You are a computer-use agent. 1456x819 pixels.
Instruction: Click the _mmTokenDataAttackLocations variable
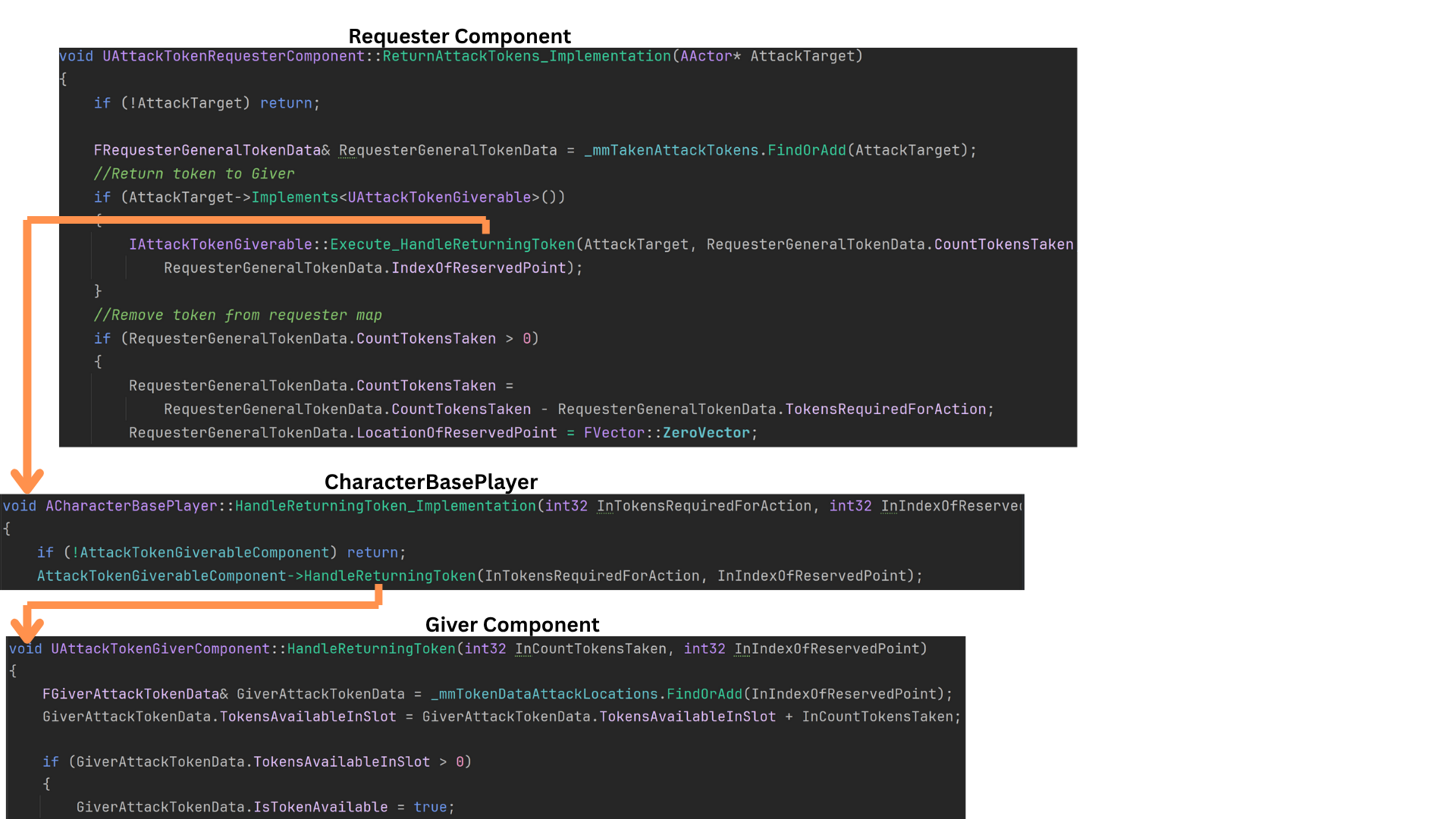(544, 695)
